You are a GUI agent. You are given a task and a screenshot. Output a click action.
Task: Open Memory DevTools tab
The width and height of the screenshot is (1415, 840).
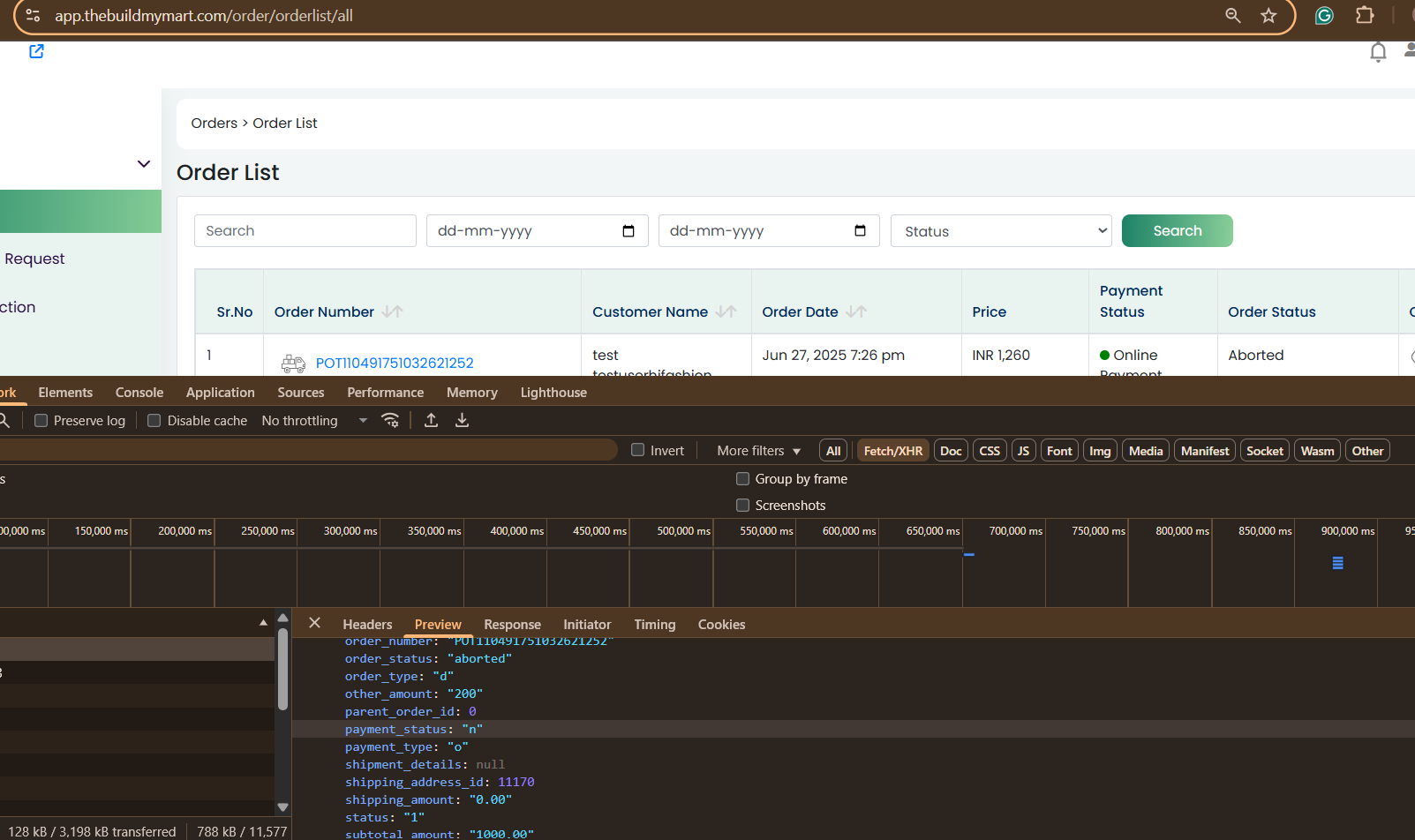(x=472, y=393)
